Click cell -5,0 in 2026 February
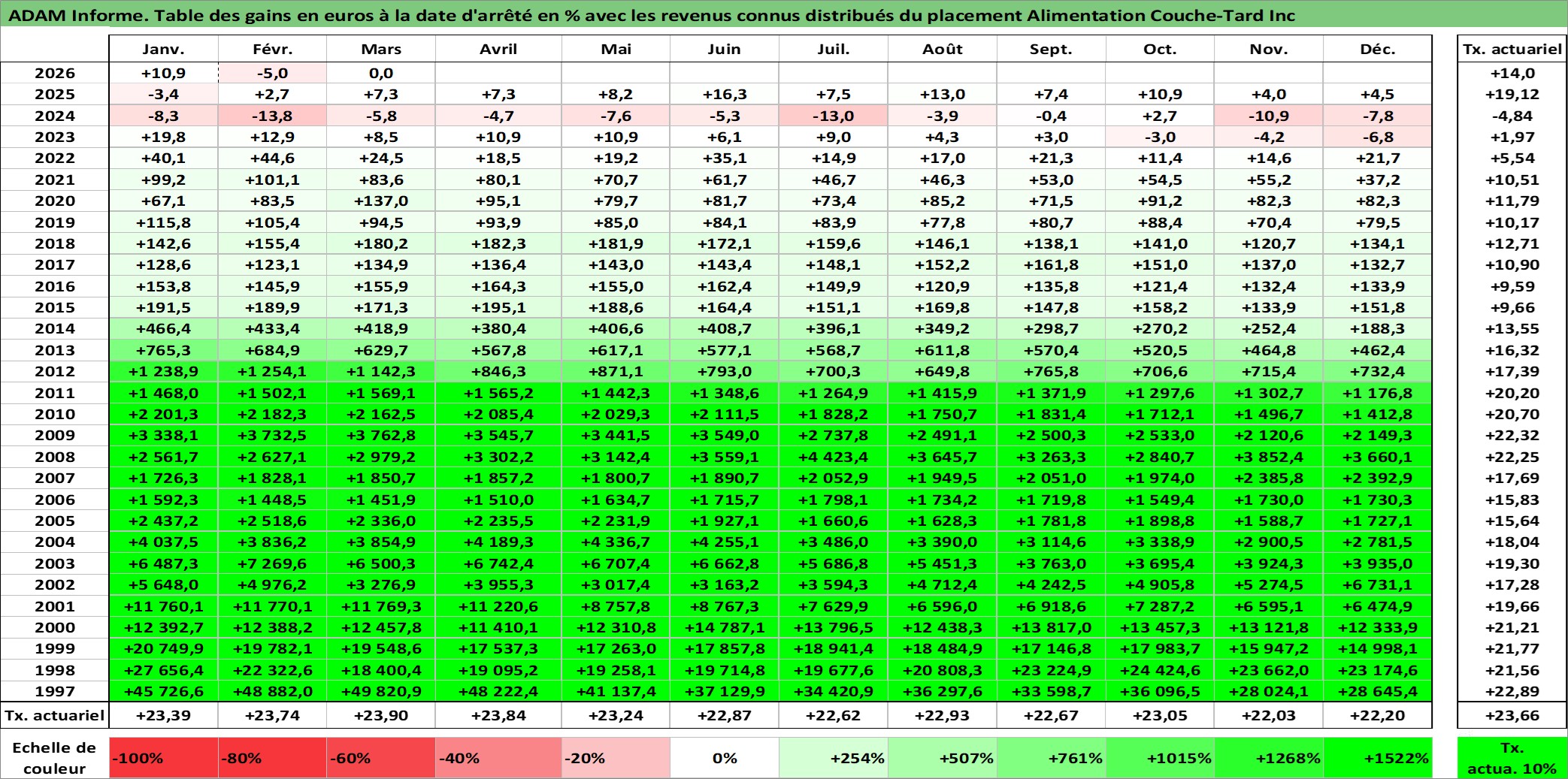 273,73
